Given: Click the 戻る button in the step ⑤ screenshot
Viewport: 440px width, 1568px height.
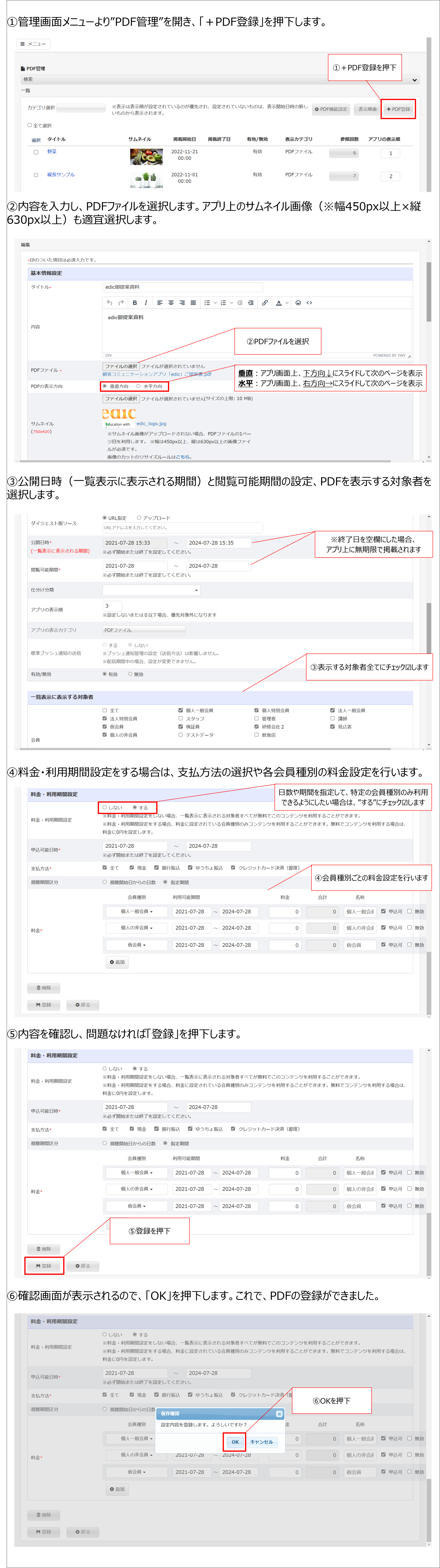Looking at the screenshot, I should click(83, 1266).
